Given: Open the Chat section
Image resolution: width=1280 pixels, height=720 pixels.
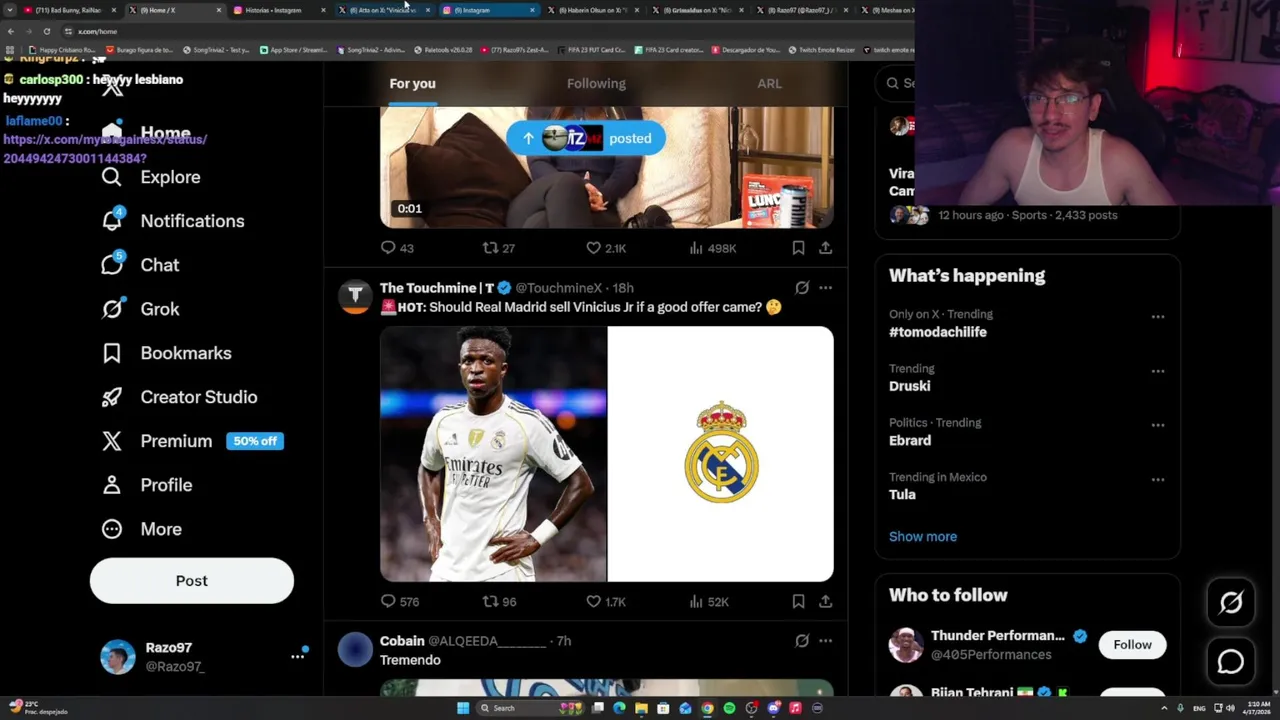Looking at the screenshot, I should tap(140, 265).
